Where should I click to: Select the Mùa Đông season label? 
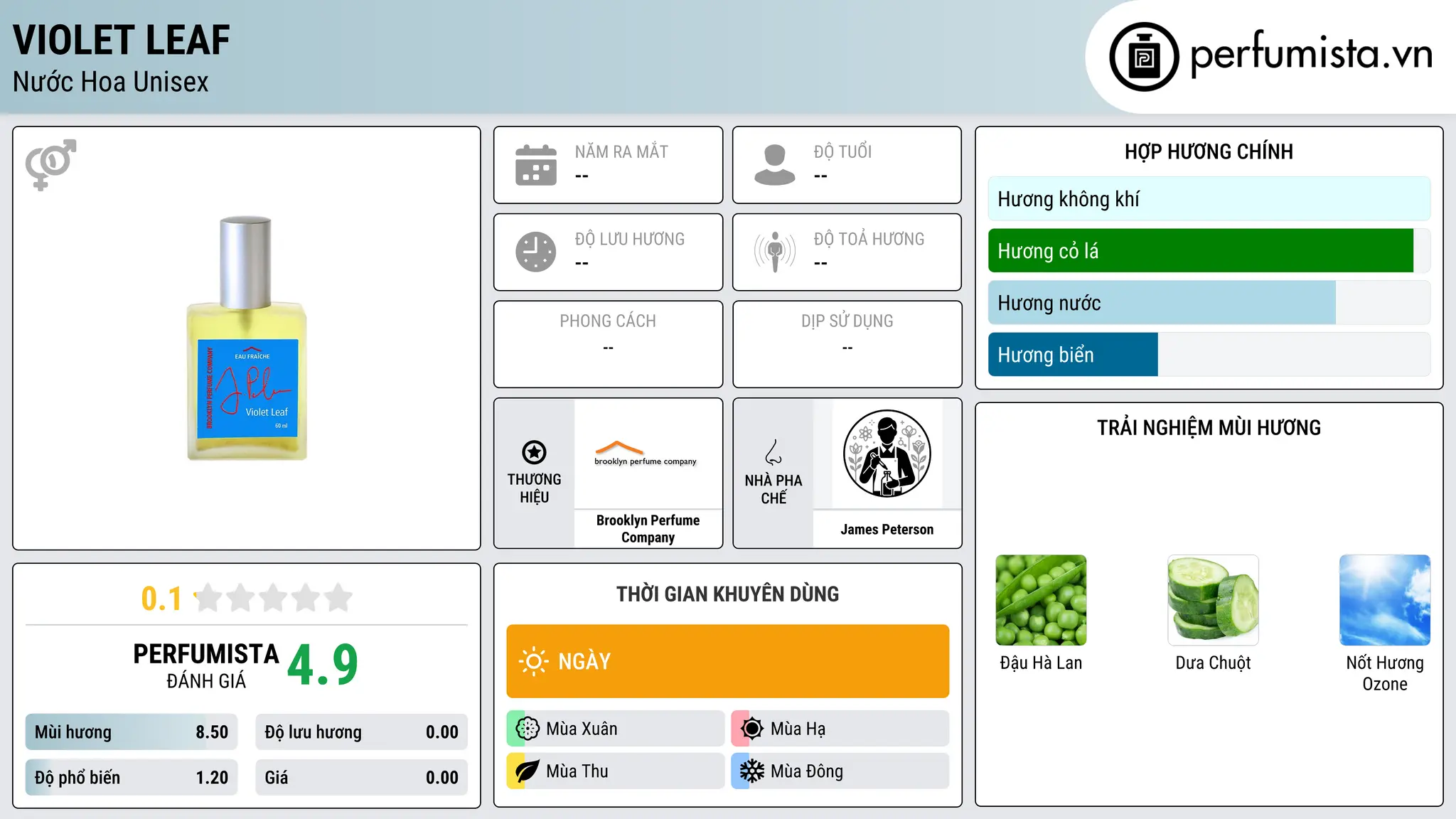click(807, 771)
